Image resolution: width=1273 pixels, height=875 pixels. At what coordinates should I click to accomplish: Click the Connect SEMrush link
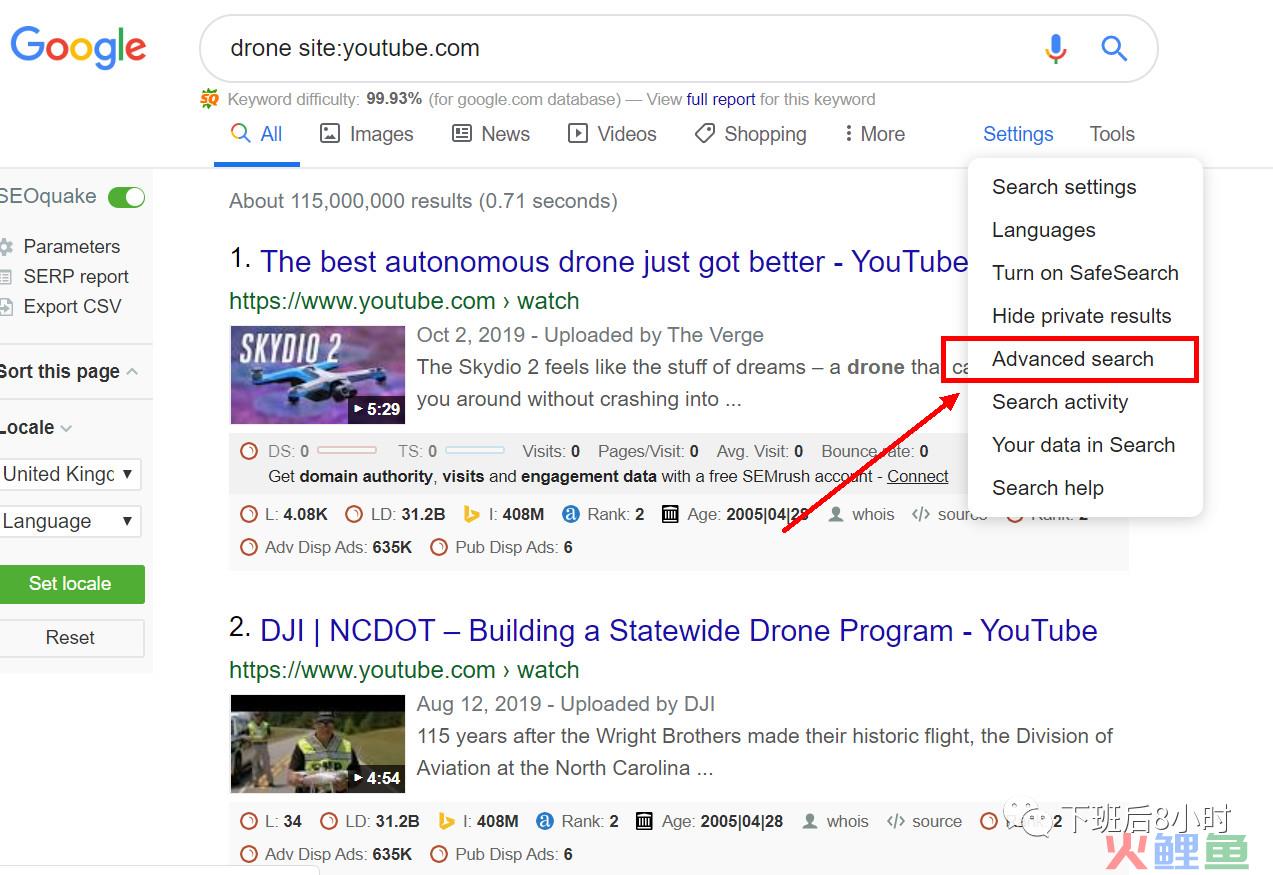[917, 476]
